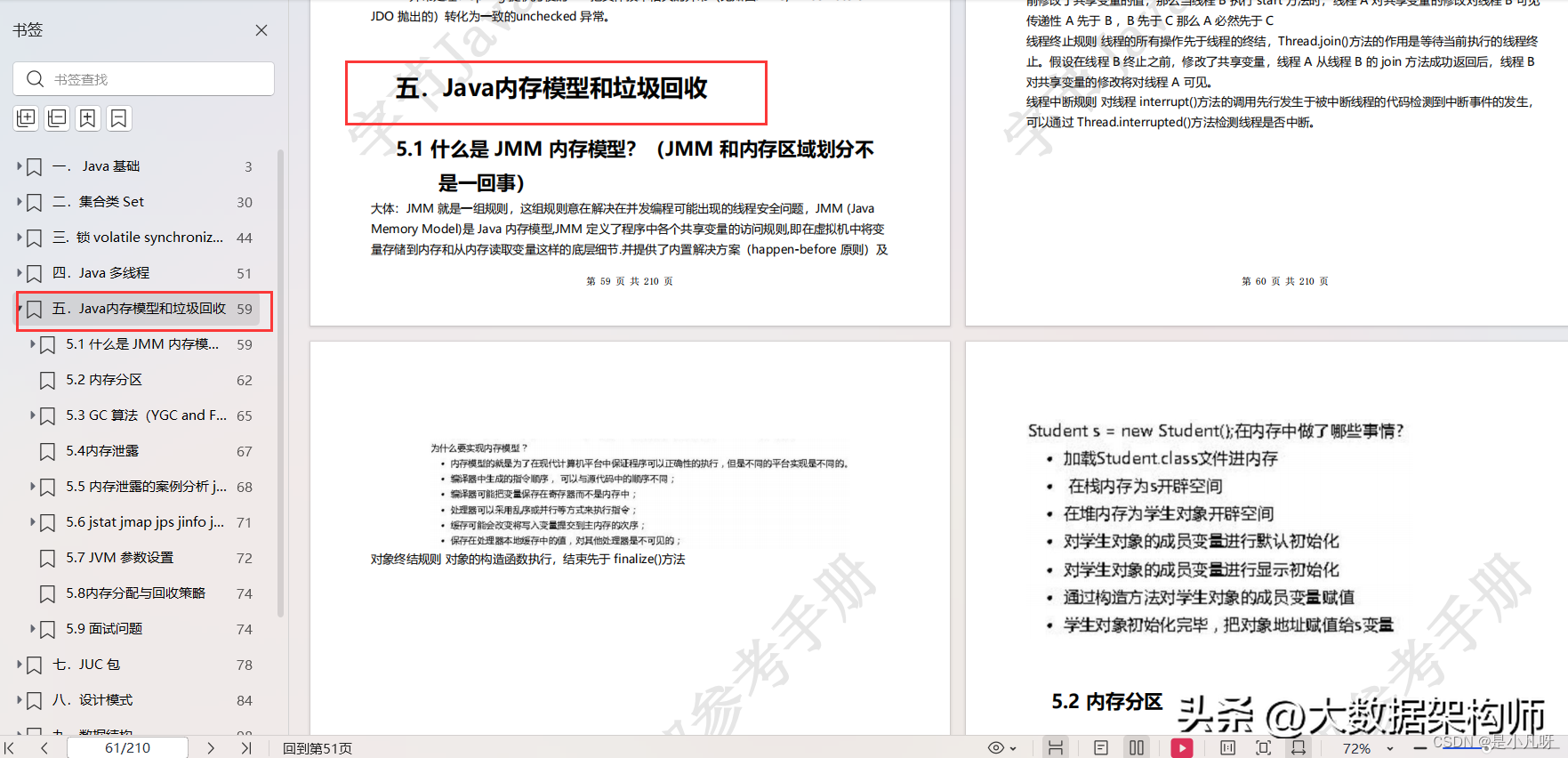Image resolution: width=1568 pixels, height=758 pixels.
Task: Click bookmark icon beside 5.7 JVM 参数设置
Action: (x=47, y=559)
